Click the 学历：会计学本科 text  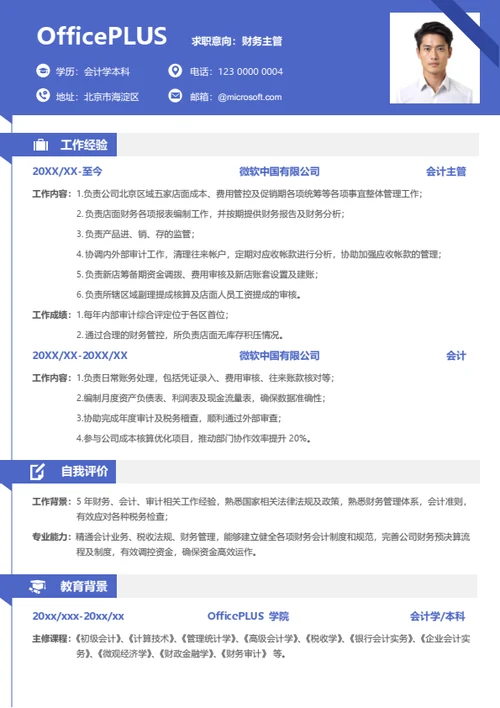93,72
